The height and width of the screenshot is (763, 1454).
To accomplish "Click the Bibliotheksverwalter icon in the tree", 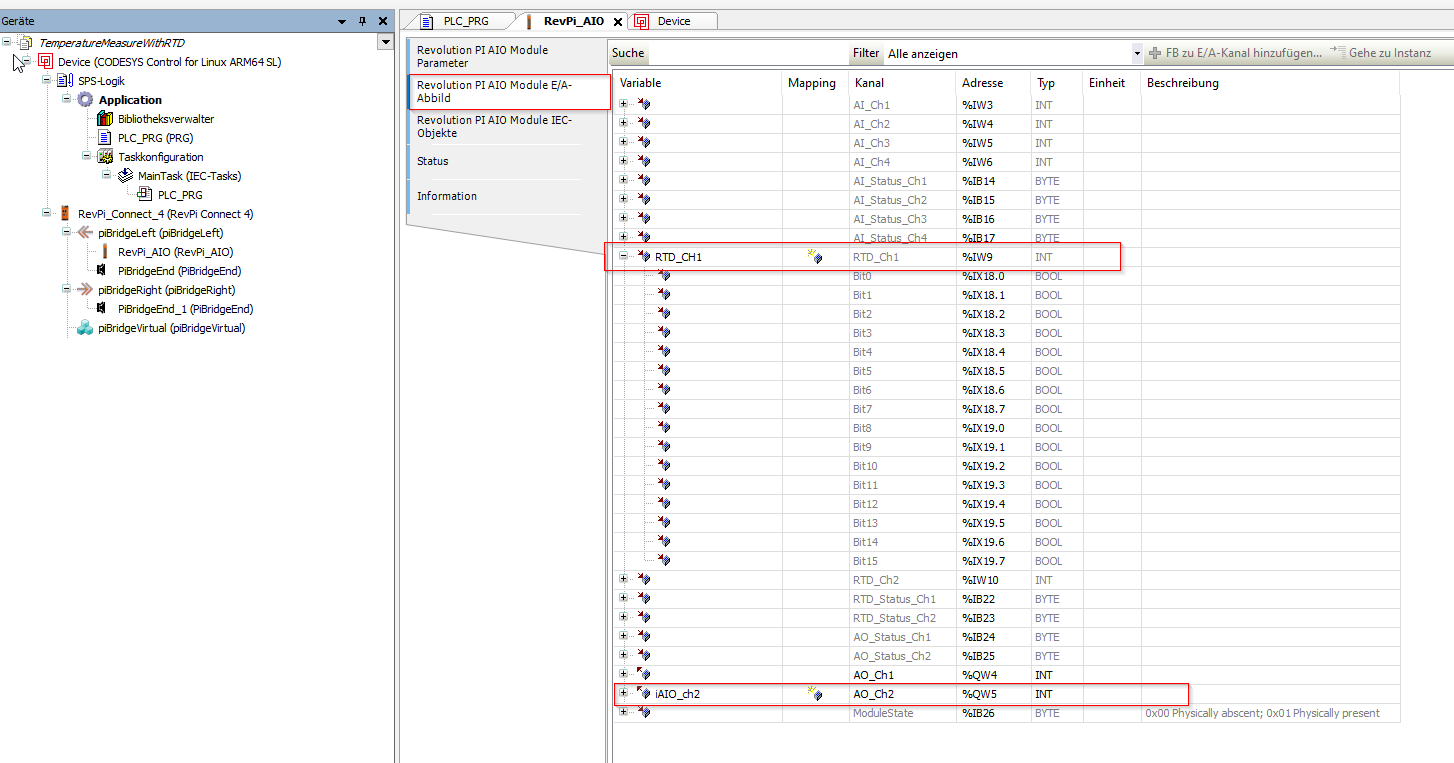I will click(104, 118).
